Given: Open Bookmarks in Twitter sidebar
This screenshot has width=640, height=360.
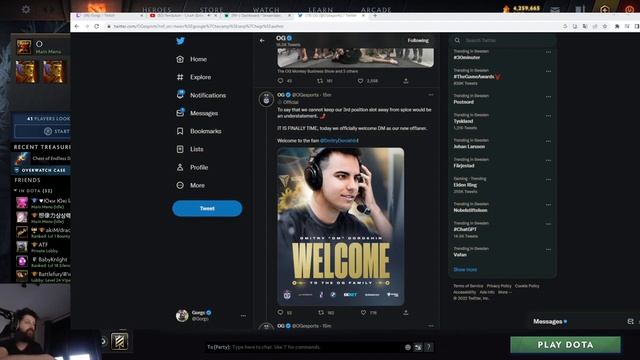Looking at the screenshot, I should [x=199, y=131].
